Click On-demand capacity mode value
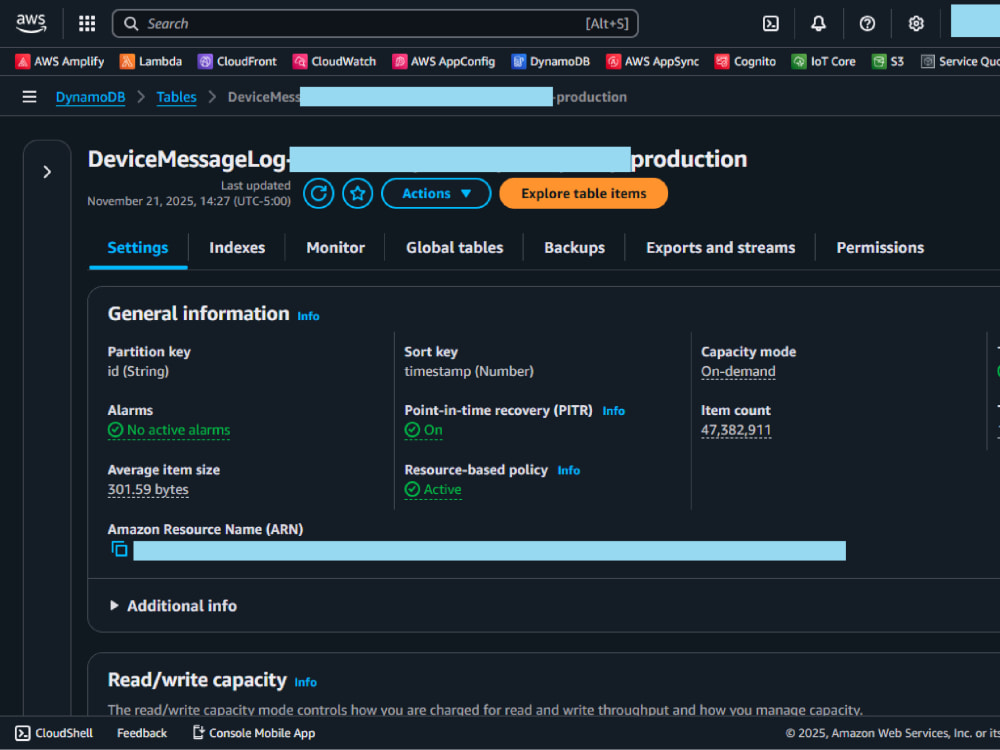This screenshot has width=1000, height=750. click(x=738, y=371)
